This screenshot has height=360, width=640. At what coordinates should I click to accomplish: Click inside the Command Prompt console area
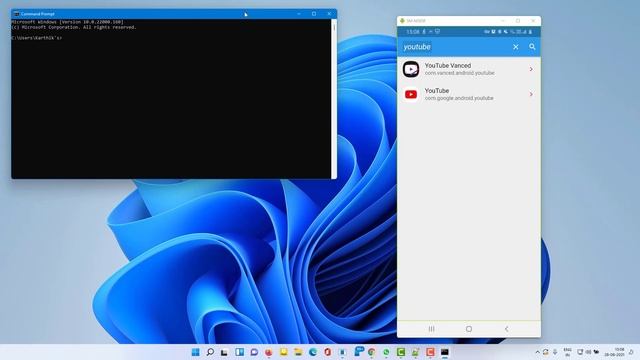click(x=171, y=99)
